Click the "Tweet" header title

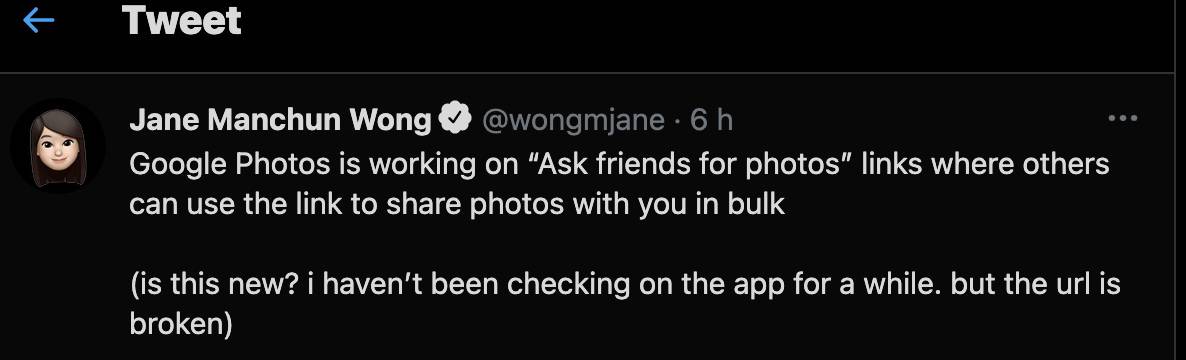click(182, 20)
